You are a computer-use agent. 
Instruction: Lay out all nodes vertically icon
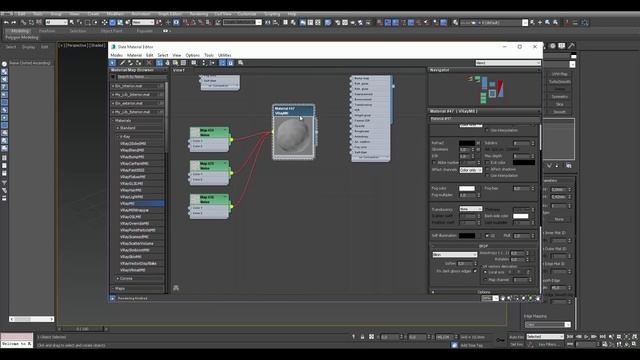[x=204, y=63]
